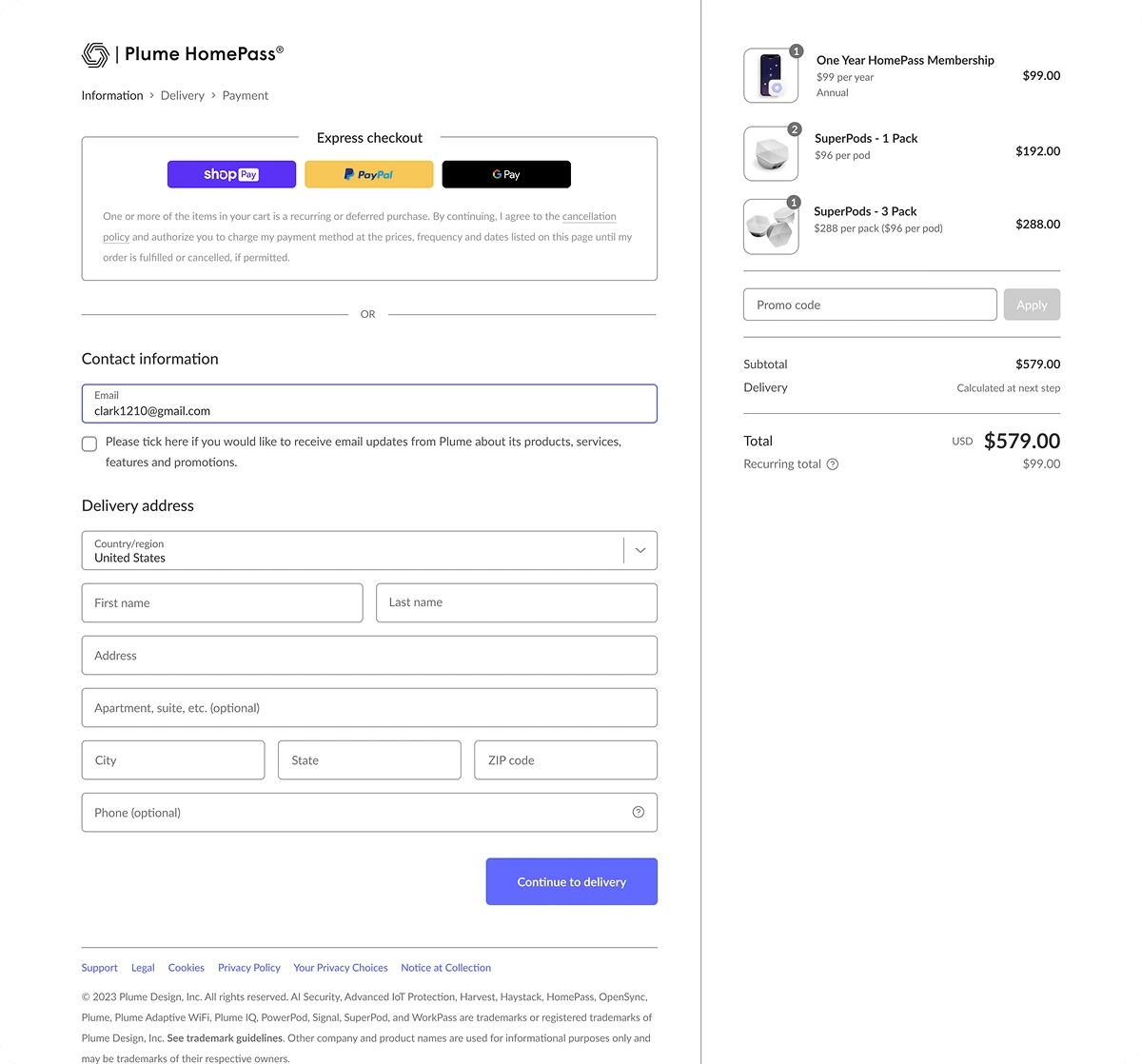
Task: Pay with Shop Pay express button
Action: click(231, 174)
